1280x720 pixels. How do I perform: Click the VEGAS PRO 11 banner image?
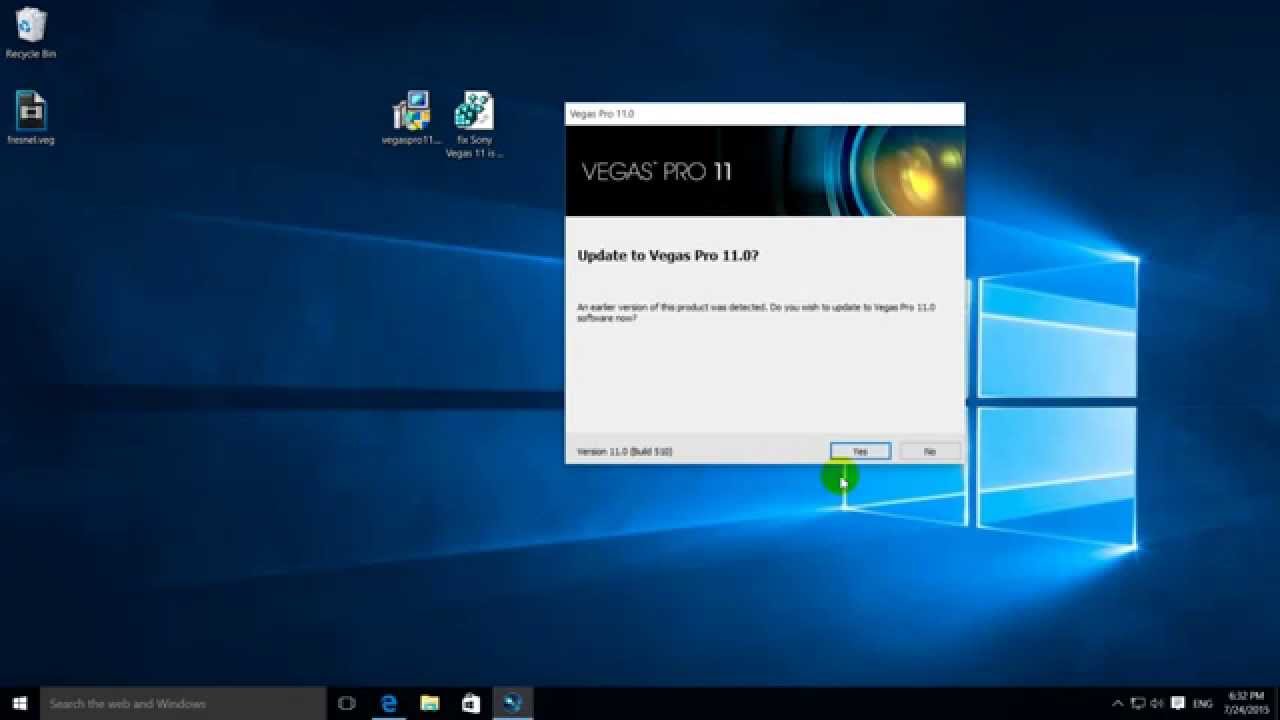[765, 171]
